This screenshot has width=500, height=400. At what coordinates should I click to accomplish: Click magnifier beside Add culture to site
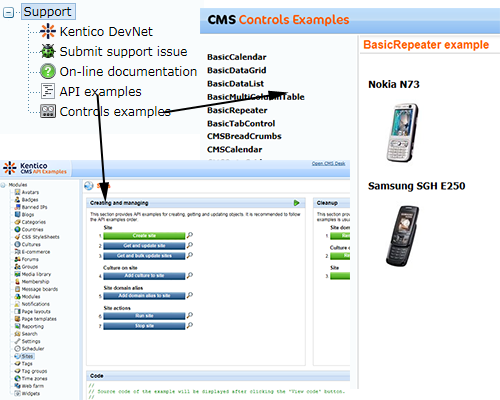tap(190, 275)
